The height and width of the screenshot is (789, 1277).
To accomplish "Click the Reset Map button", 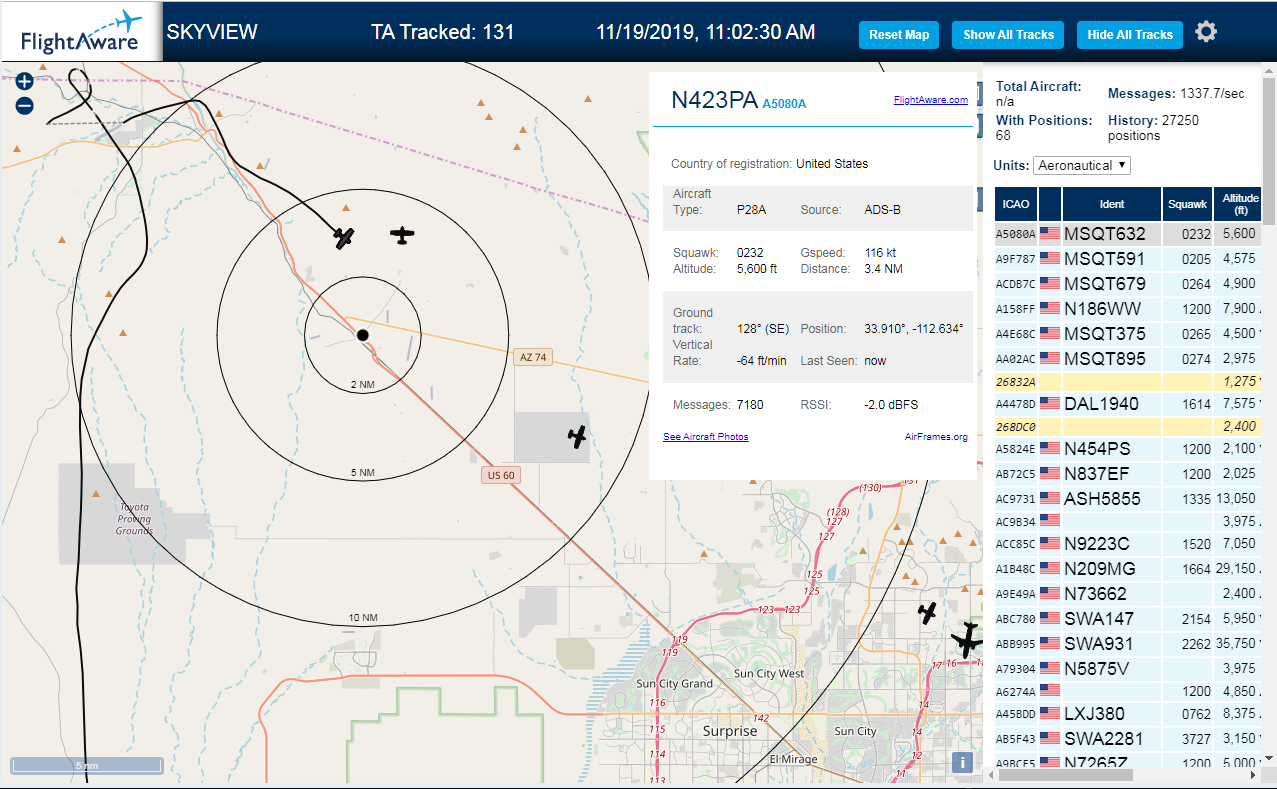I will [x=899, y=34].
